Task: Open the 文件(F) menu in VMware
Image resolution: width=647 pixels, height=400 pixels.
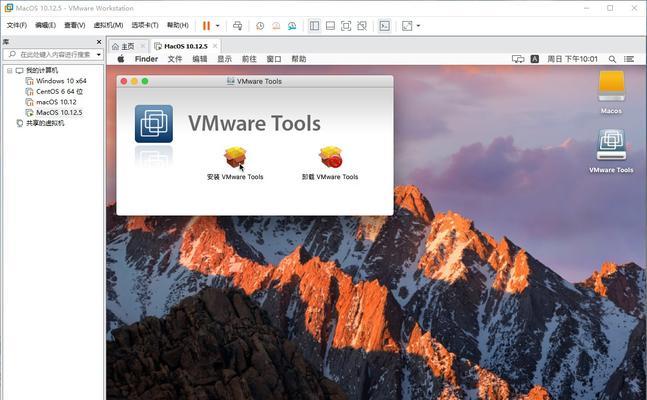Action: point(17,26)
